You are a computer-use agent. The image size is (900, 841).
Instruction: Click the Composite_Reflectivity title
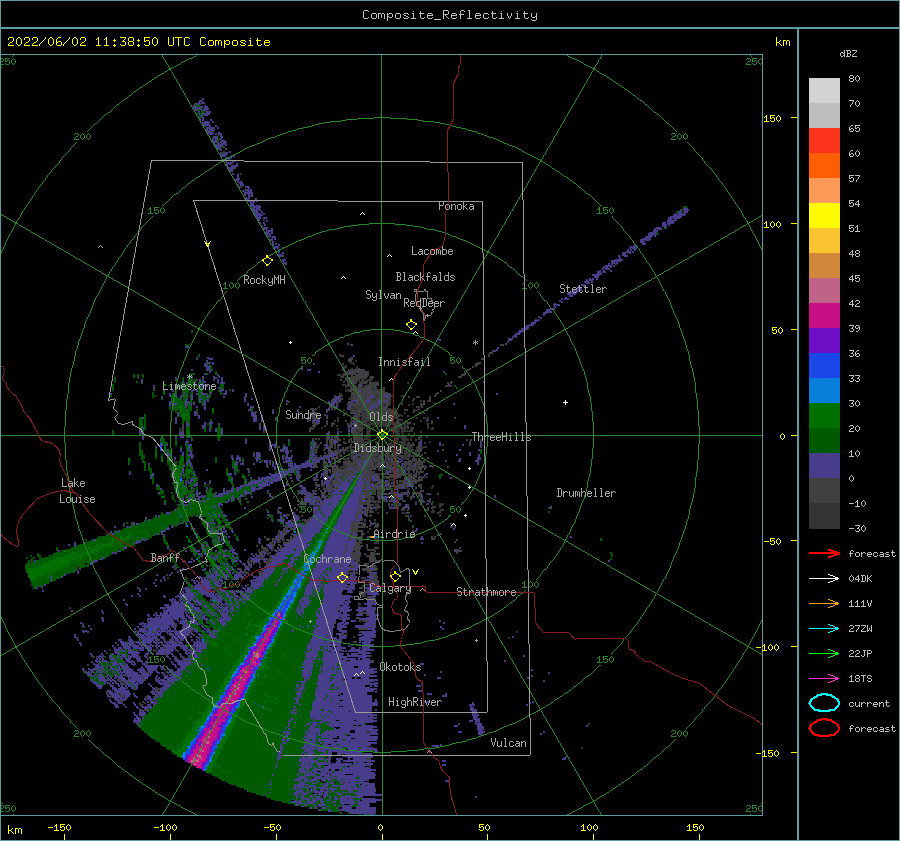pos(450,15)
